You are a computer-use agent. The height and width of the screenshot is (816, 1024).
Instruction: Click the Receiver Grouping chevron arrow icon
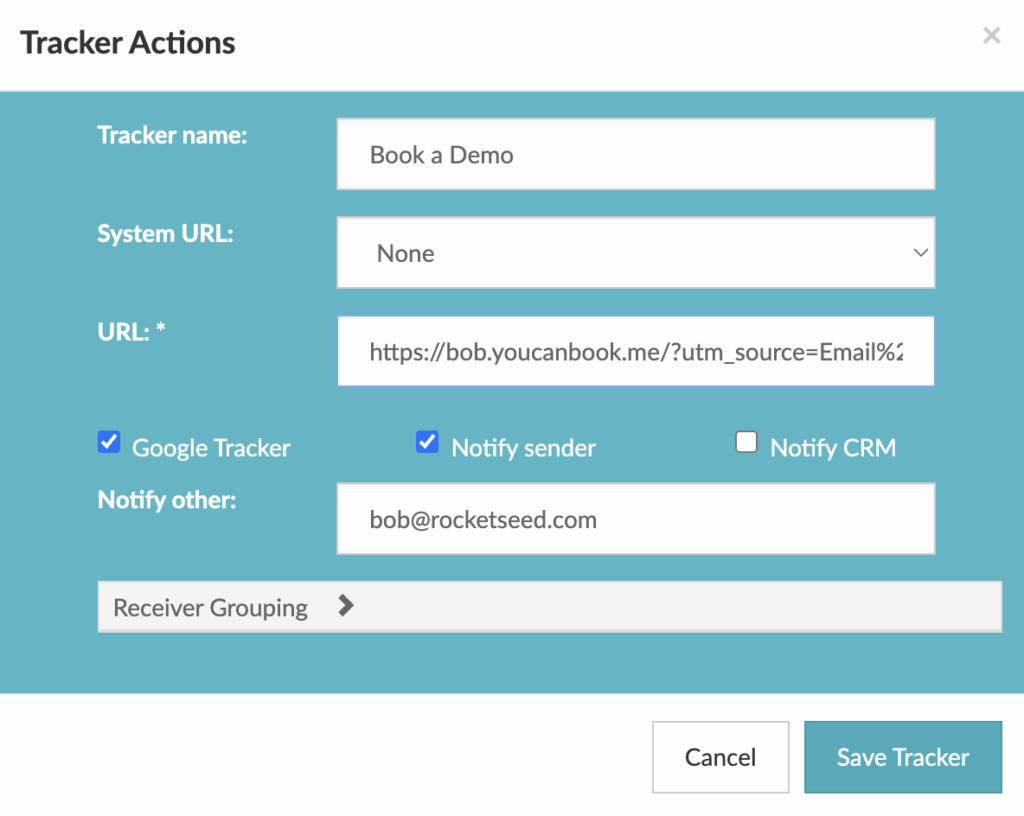tap(346, 606)
